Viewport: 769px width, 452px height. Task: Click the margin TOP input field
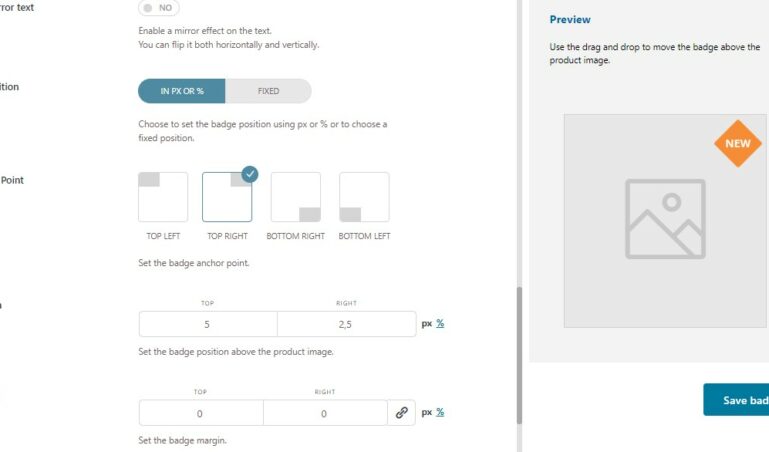tap(201, 413)
